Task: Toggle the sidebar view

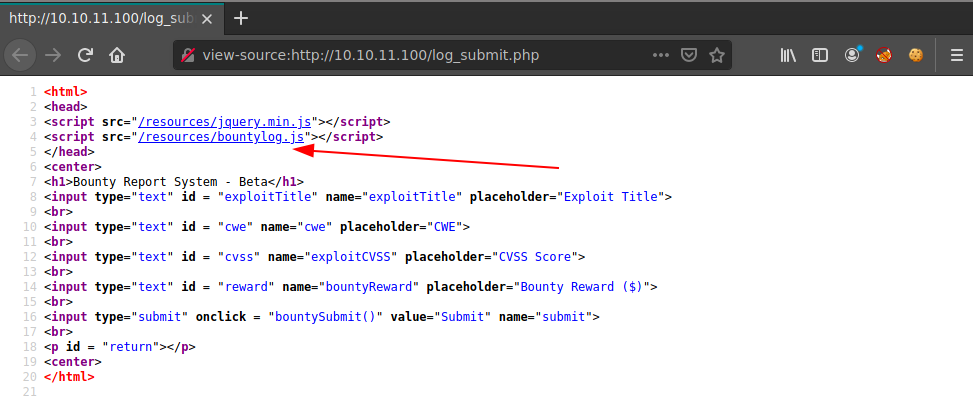Action: tap(820, 55)
